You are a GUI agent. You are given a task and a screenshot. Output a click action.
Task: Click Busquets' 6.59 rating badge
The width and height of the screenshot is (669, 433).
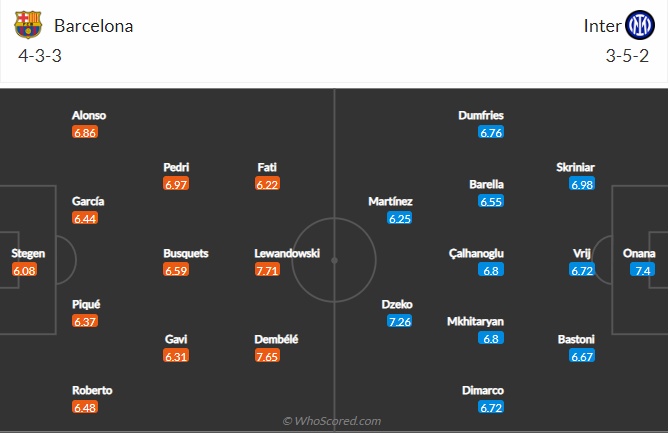177,270
